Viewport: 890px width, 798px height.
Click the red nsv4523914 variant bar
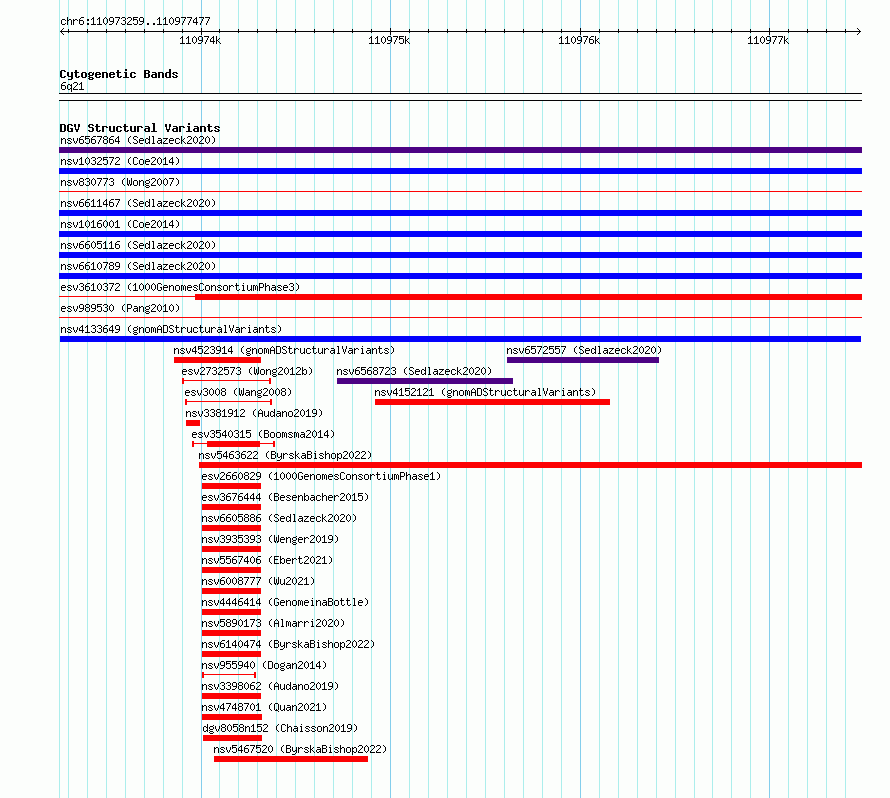click(217, 360)
